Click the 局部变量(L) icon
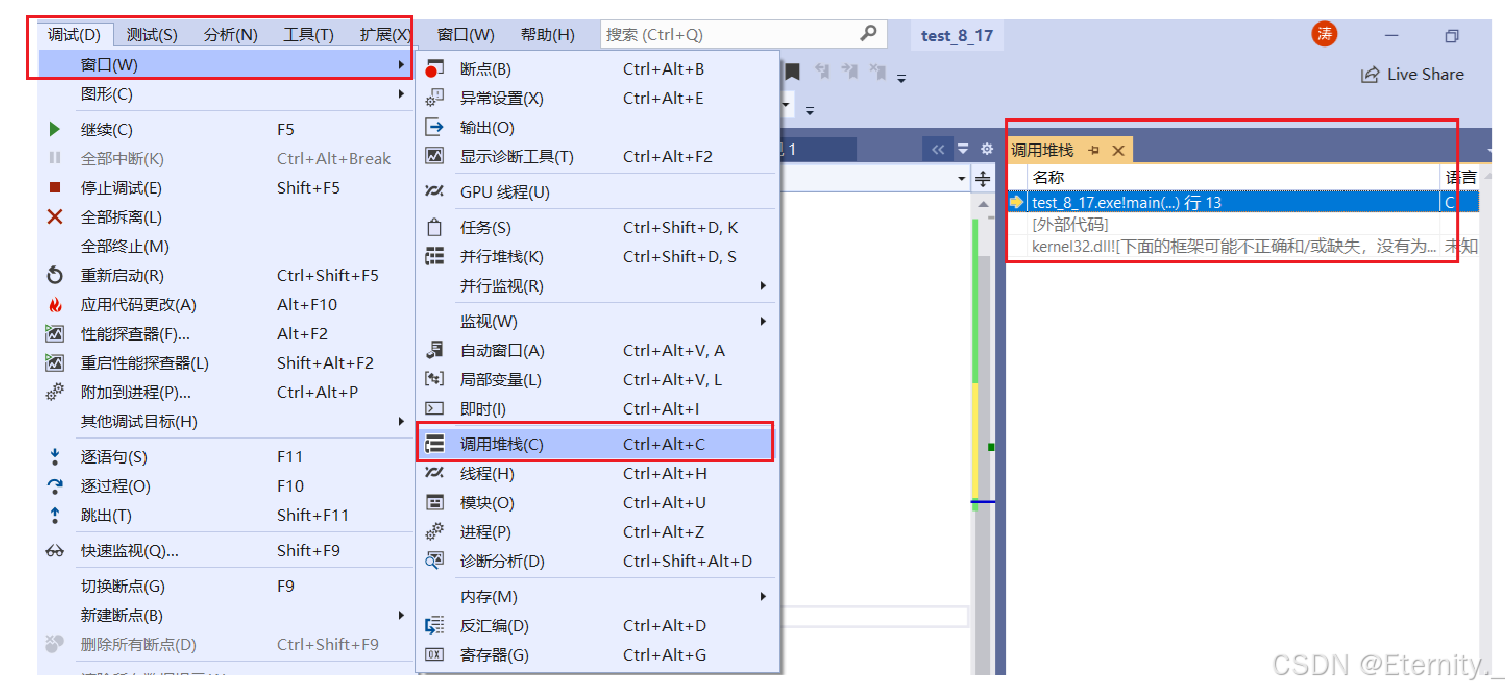The image size is (1509, 691). click(434, 379)
